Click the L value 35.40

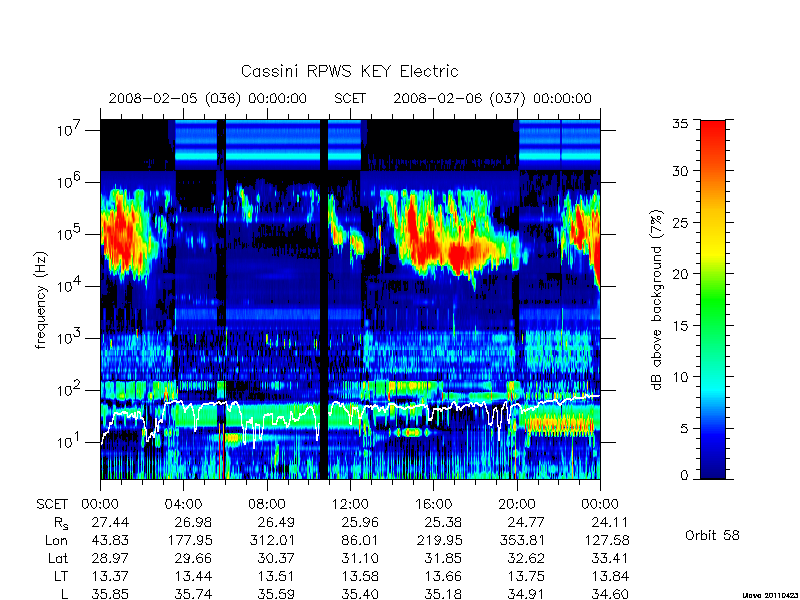pyautogui.click(x=360, y=594)
